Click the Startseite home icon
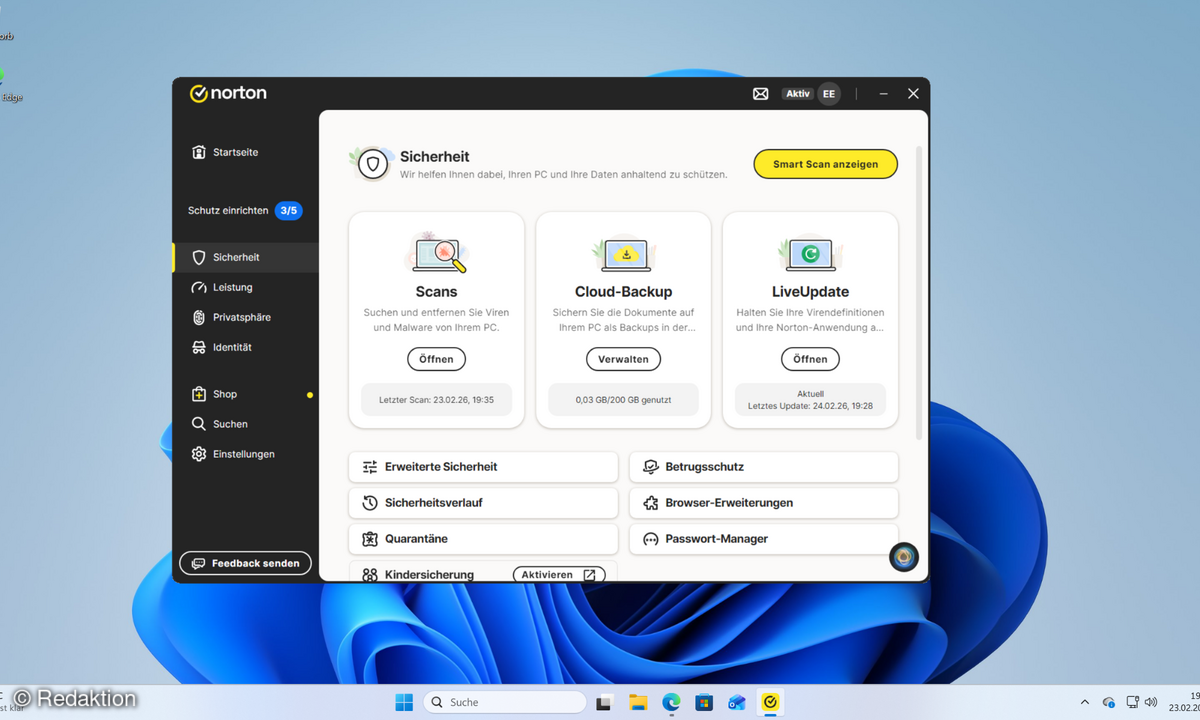This screenshot has width=1200, height=720. pyautogui.click(x=198, y=152)
